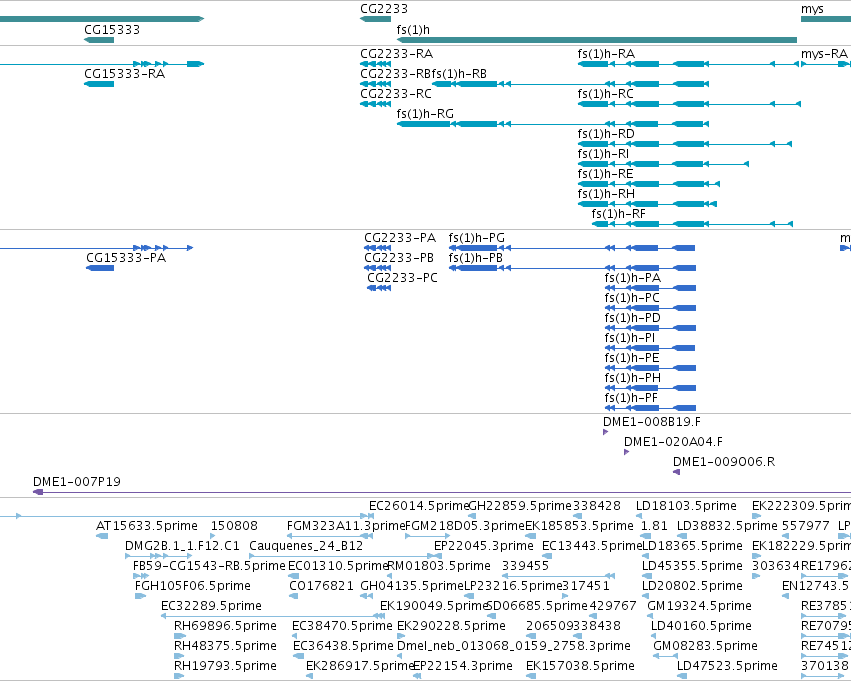Select EST EP22045.3prime

click(x=484, y=546)
